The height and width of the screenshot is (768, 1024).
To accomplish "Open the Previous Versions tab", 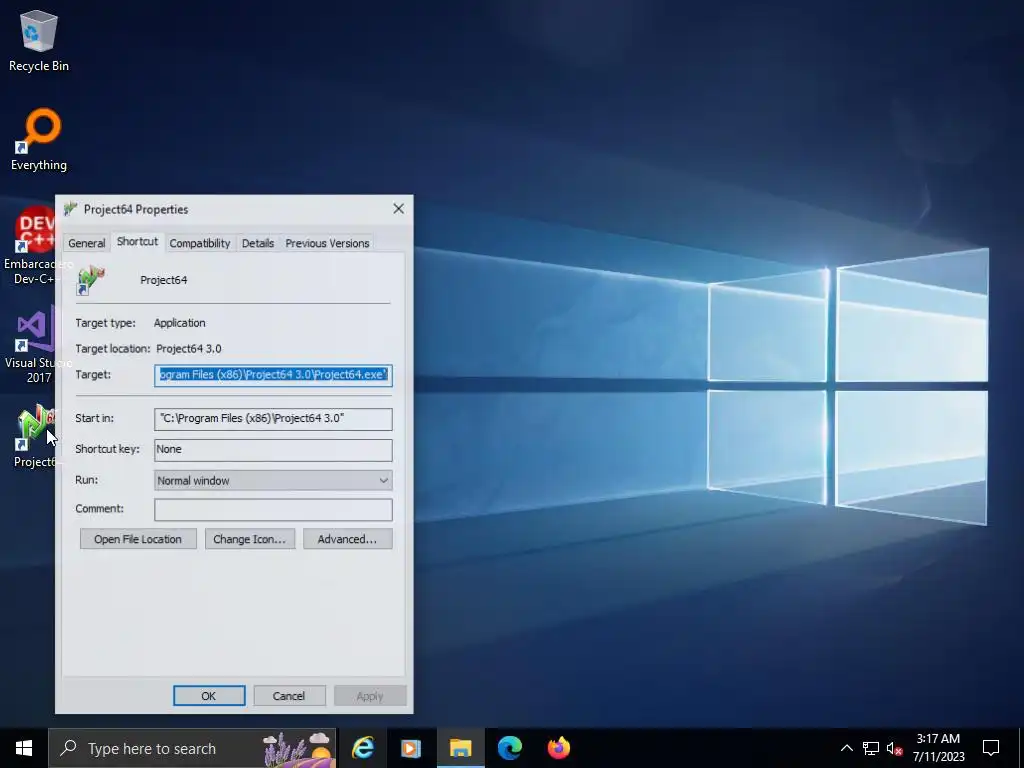I will (327, 243).
